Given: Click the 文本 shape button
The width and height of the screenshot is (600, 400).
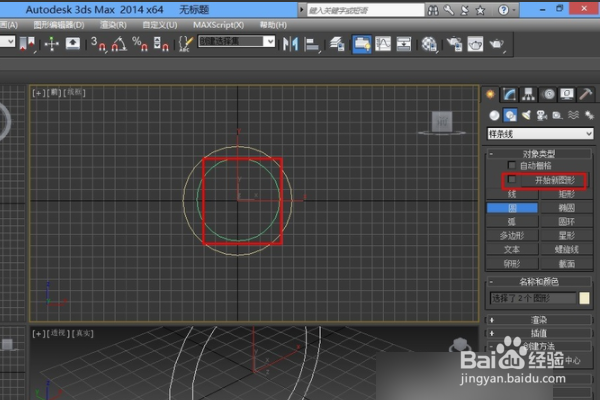Looking at the screenshot, I should (512, 250).
